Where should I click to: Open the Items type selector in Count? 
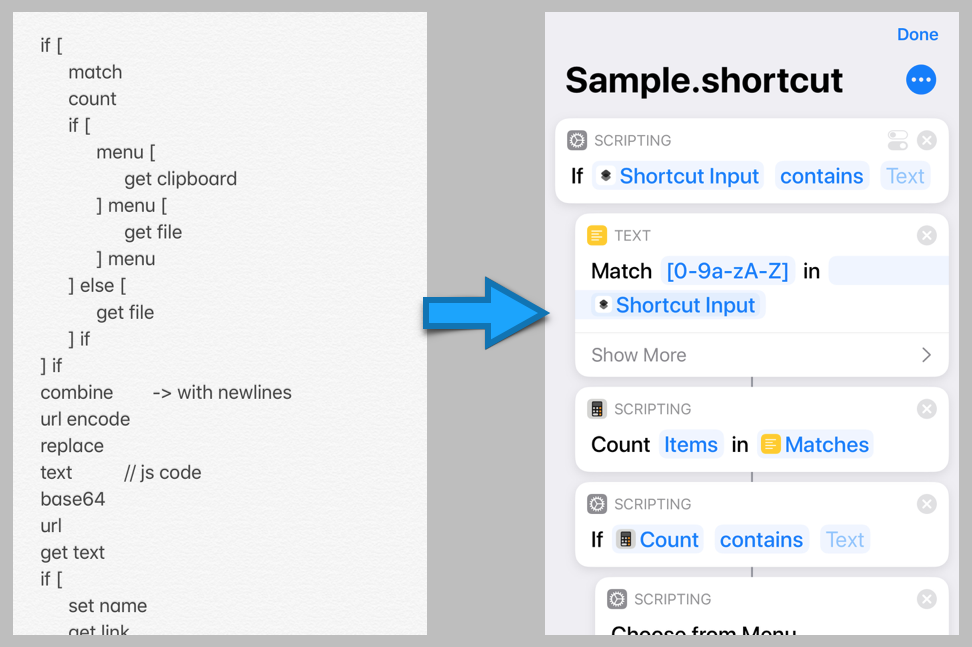pyautogui.click(x=691, y=445)
